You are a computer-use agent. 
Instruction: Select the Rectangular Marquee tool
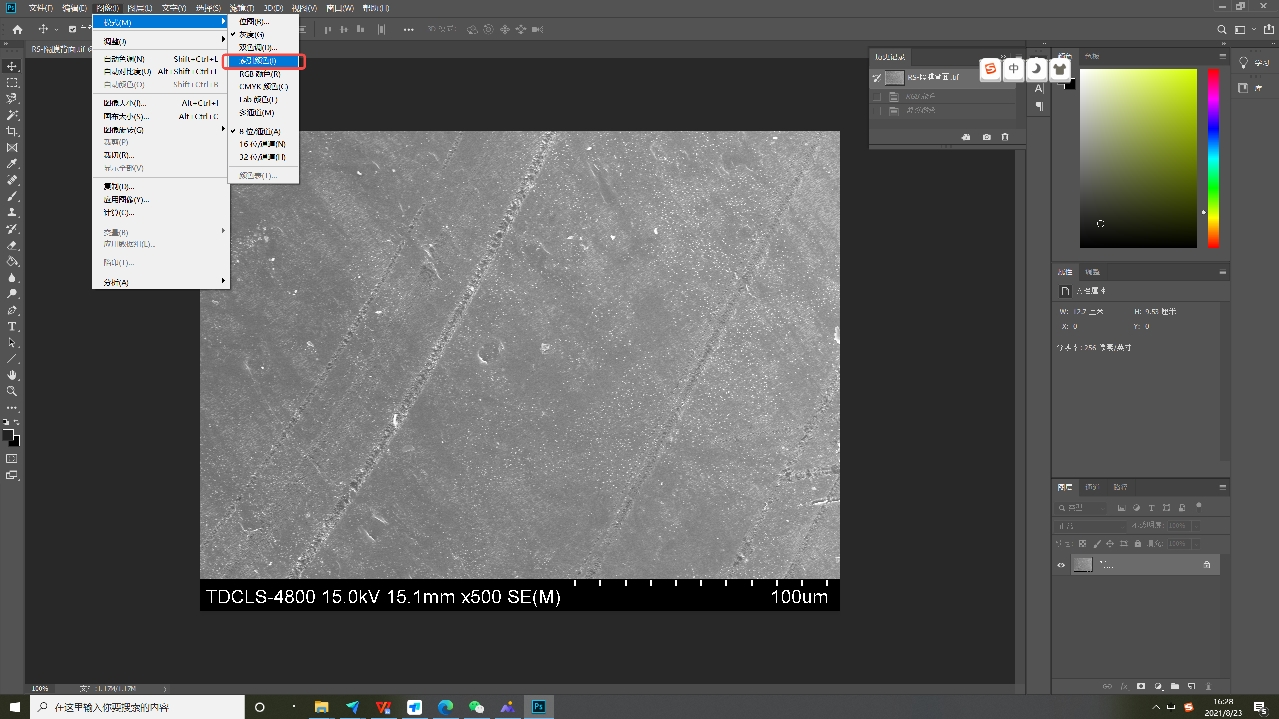point(12,82)
